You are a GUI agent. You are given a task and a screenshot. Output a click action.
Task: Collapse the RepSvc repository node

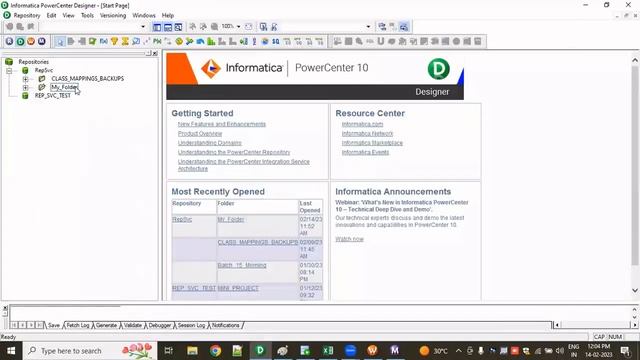tap(9, 71)
